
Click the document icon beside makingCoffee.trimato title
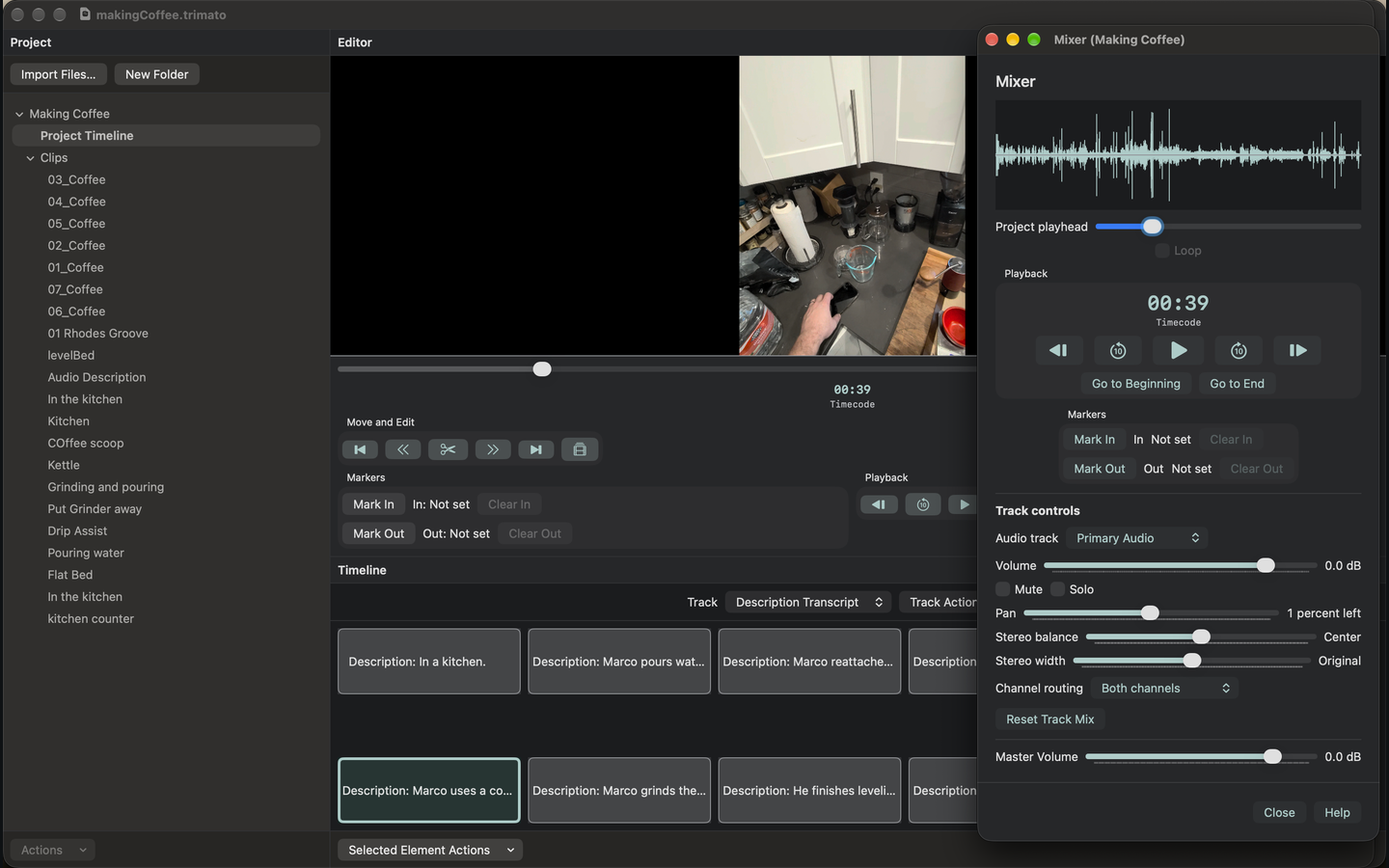click(85, 14)
